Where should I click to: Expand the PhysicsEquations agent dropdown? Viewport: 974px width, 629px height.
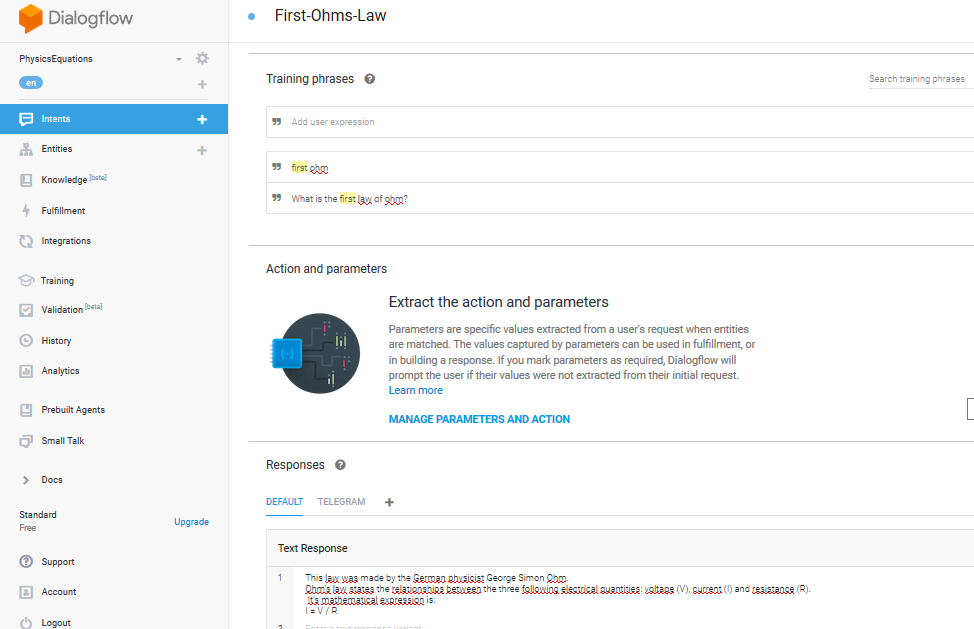click(x=179, y=59)
